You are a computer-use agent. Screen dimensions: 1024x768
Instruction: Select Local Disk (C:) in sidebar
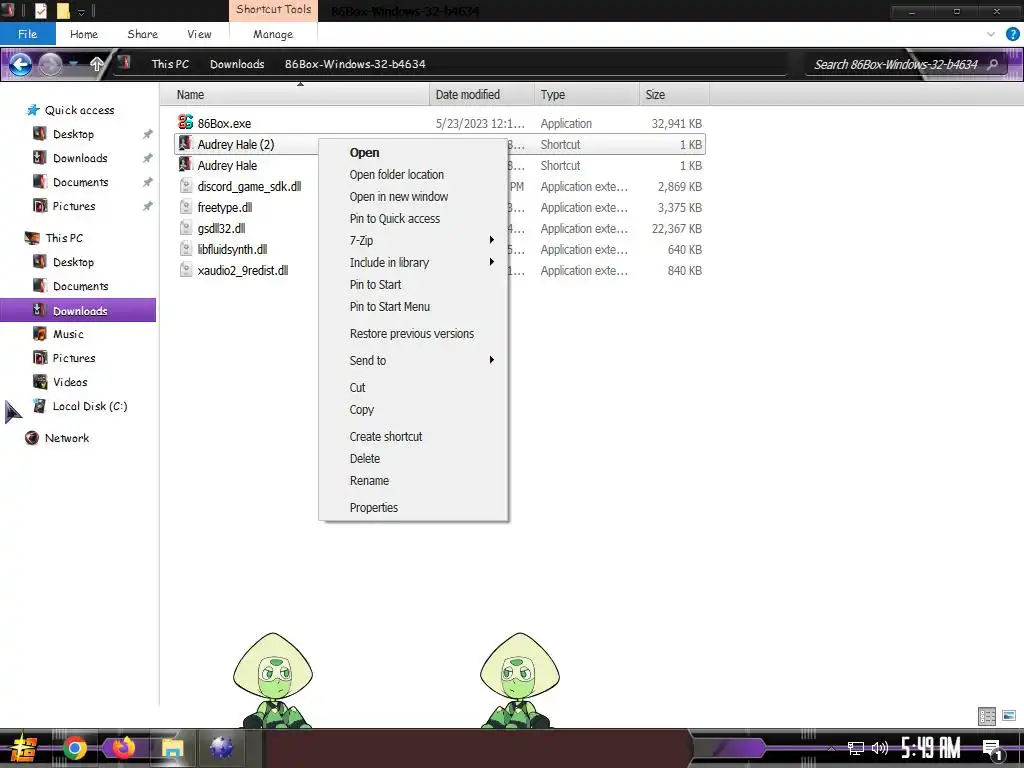click(89, 406)
